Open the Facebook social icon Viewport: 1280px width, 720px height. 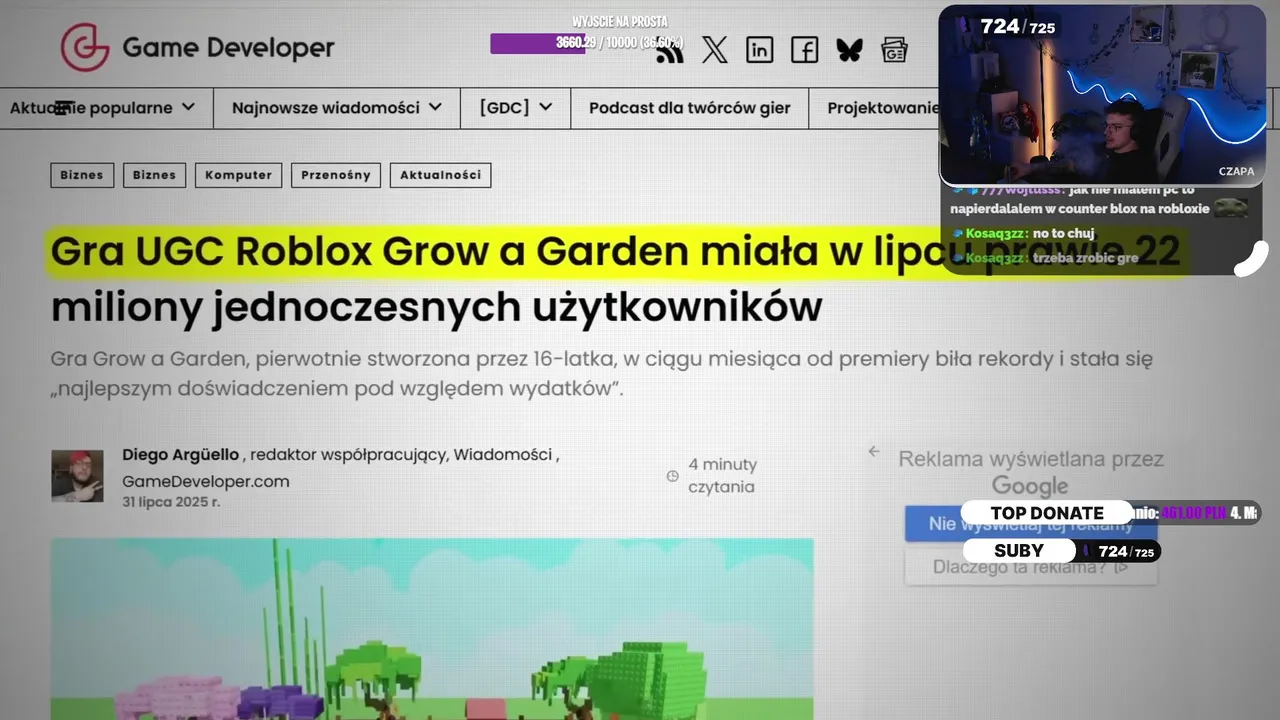coord(804,49)
